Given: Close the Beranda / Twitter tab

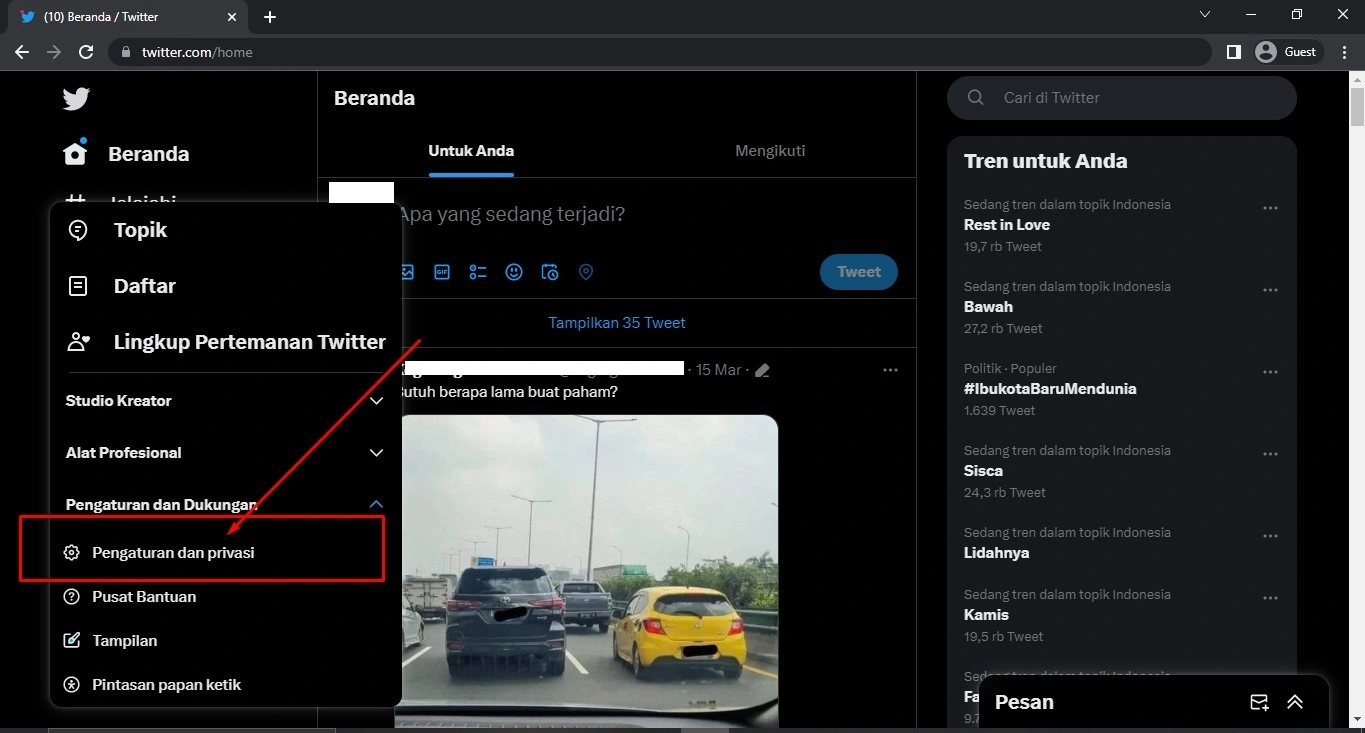Looking at the screenshot, I should (231, 17).
